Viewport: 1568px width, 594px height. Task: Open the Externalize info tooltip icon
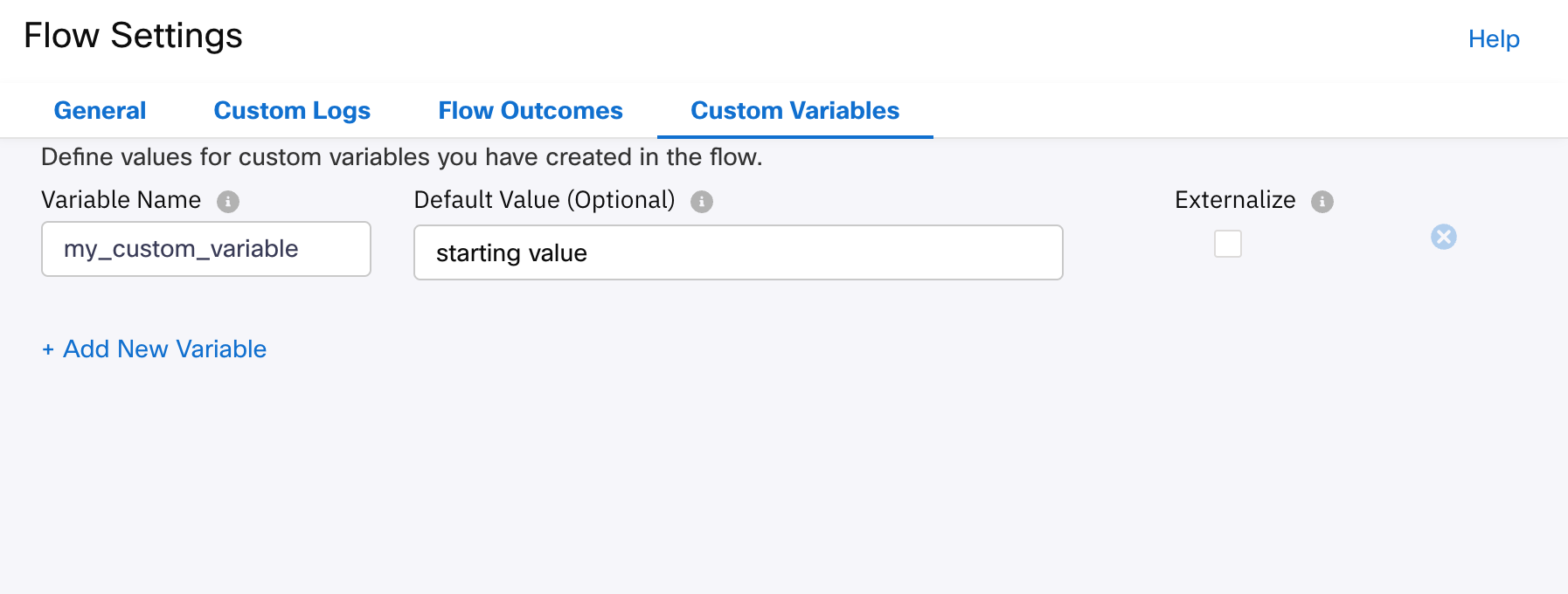tap(1322, 202)
